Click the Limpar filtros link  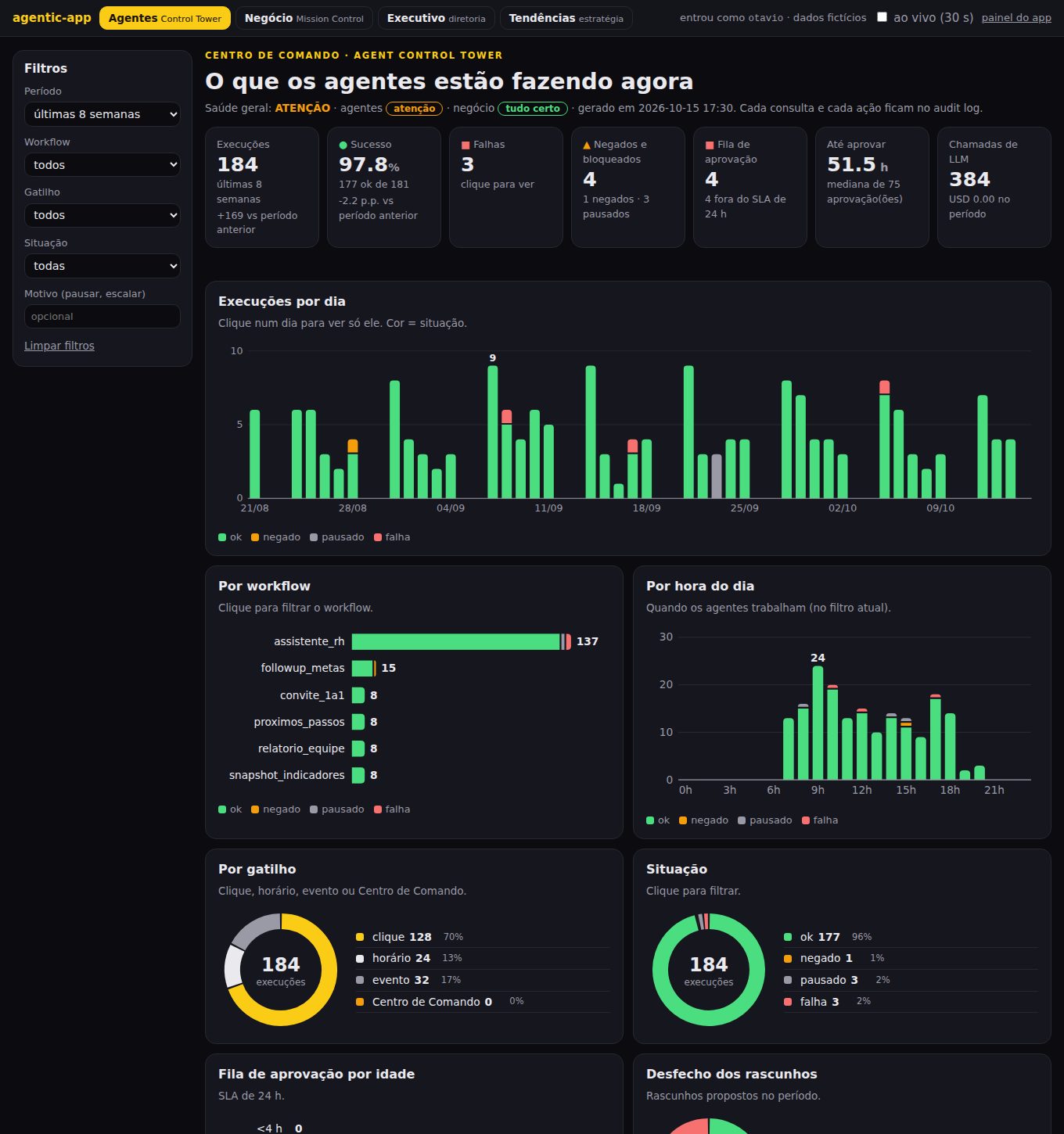tap(59, 346)
